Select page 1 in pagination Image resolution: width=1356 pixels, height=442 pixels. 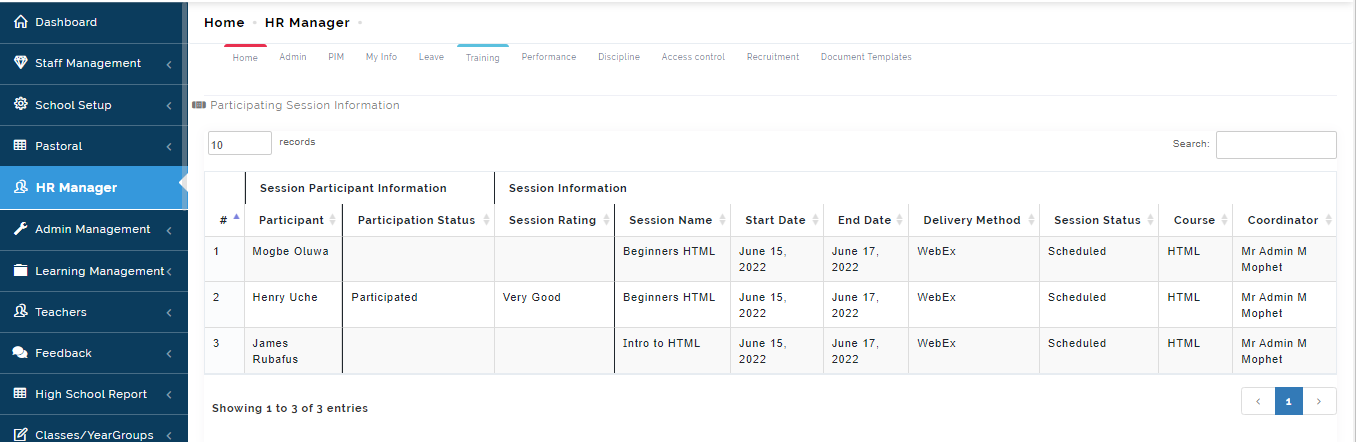(x=1289, y=401)
